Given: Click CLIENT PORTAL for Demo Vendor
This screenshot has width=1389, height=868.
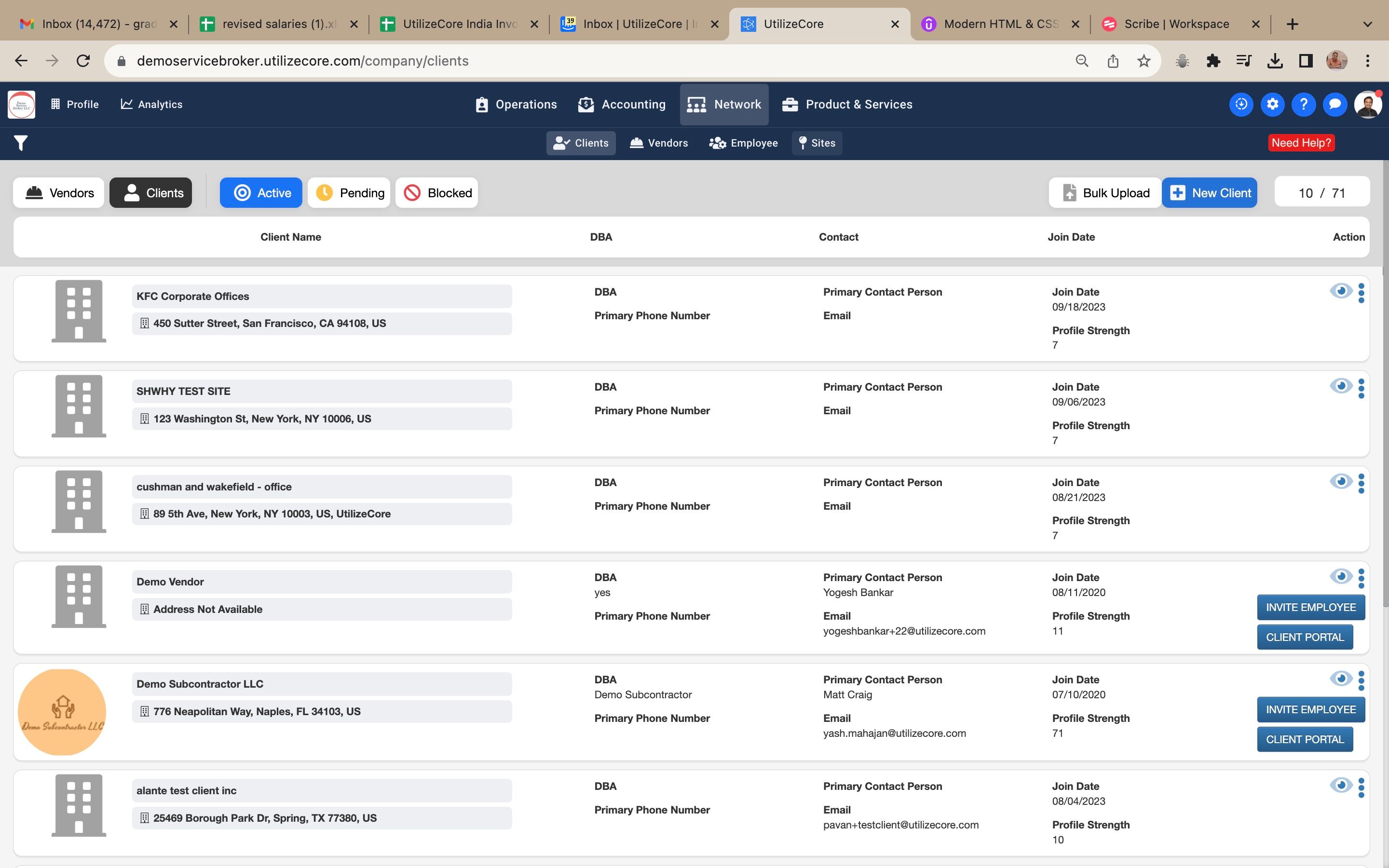Looking at the screenshot, I should [1305, 637].
